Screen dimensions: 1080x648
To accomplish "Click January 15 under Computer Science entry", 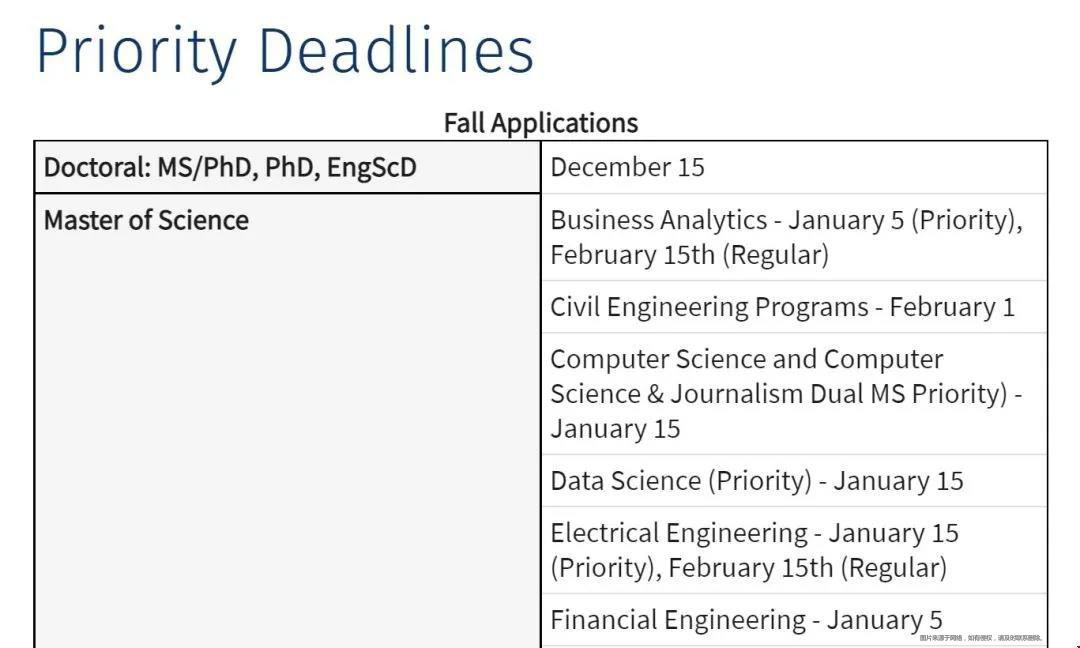I will point(615,429).
